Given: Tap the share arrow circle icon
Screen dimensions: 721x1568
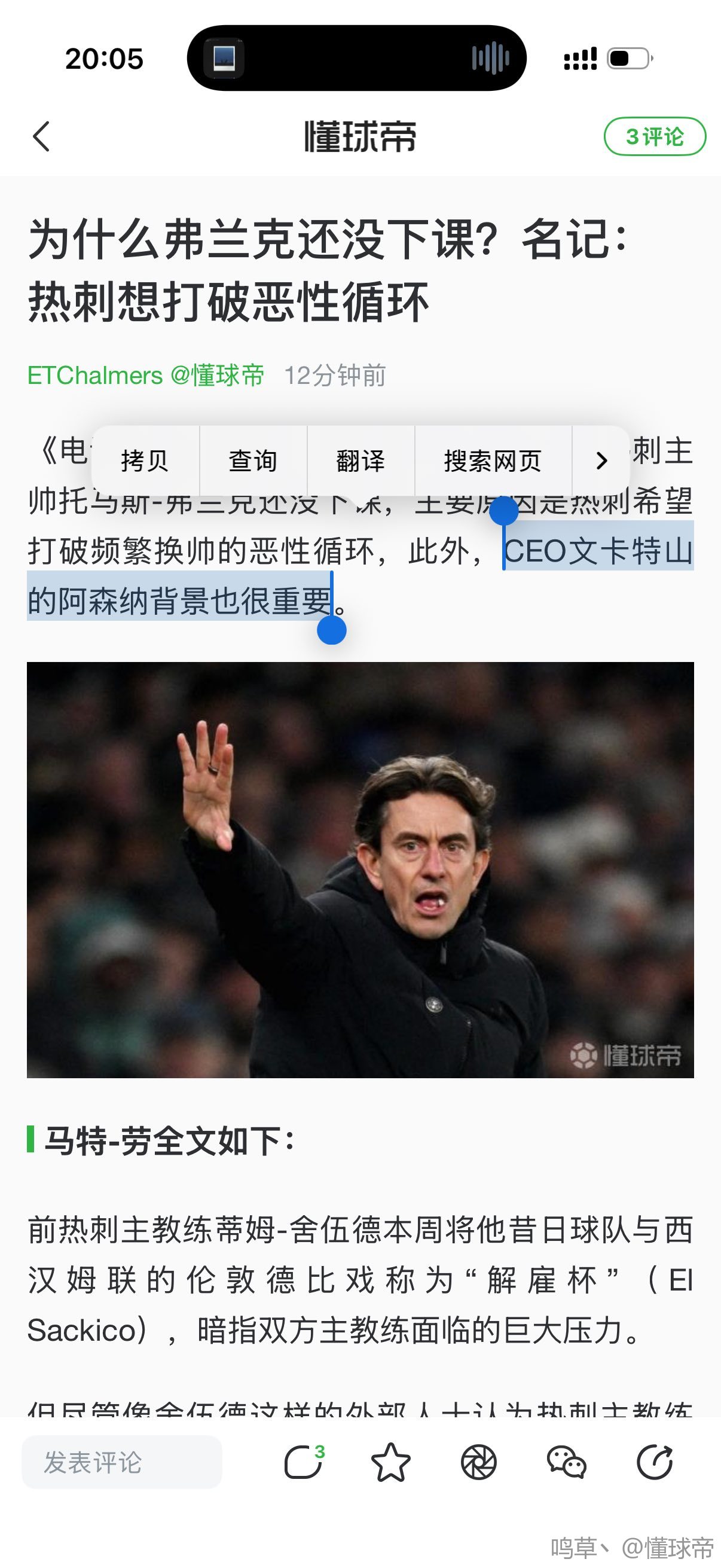Looking at the screenshot, I should pyautogui.click(x=655, y=1462).
